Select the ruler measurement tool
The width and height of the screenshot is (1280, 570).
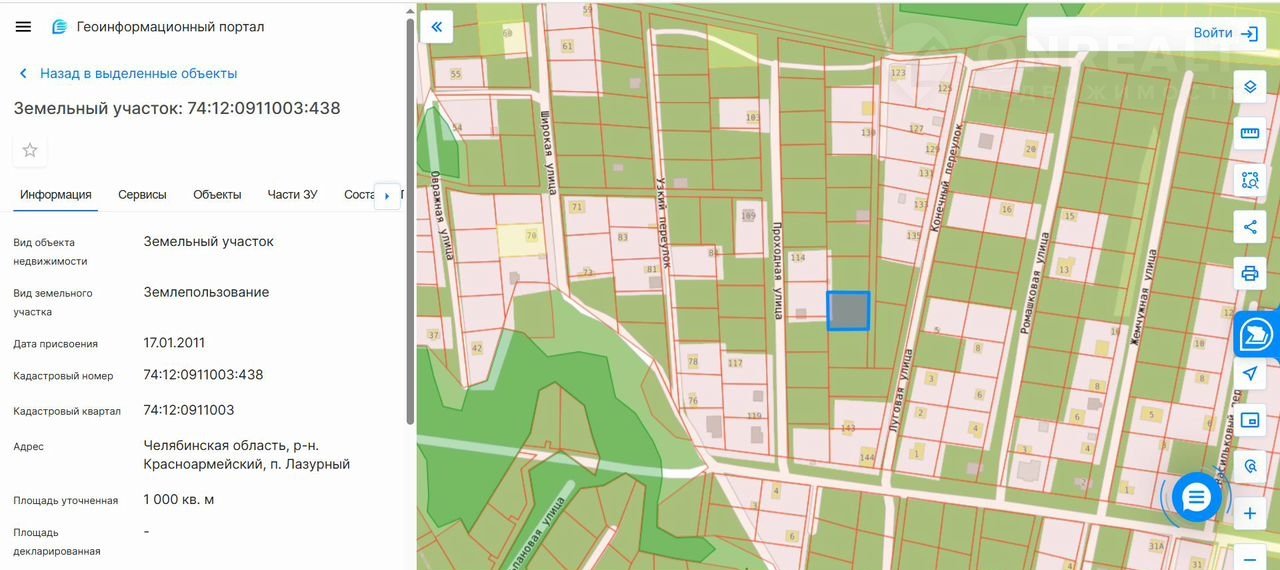point(1249,133)
